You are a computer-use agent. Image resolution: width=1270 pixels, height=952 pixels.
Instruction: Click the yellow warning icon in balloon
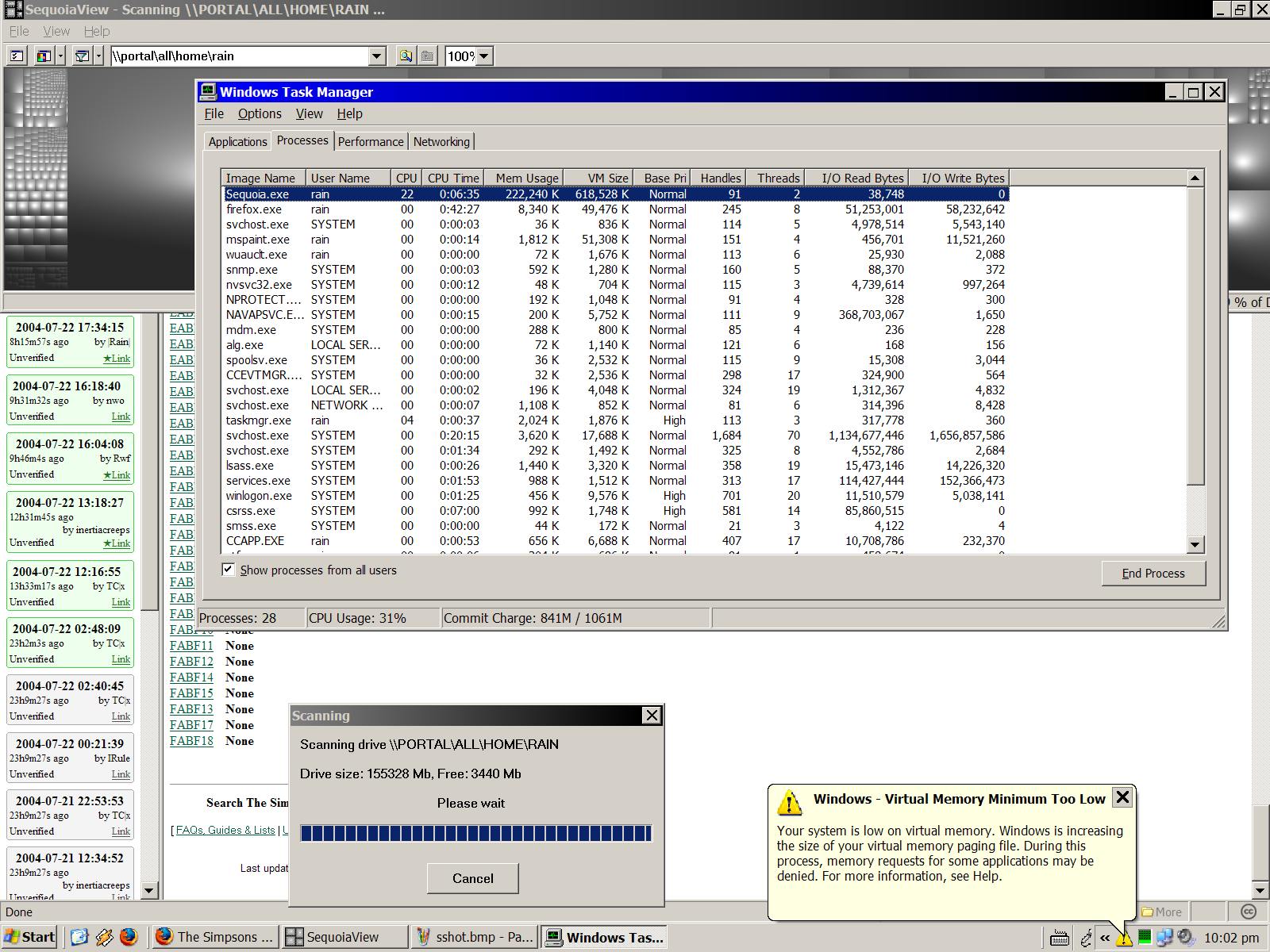(789, 802)
